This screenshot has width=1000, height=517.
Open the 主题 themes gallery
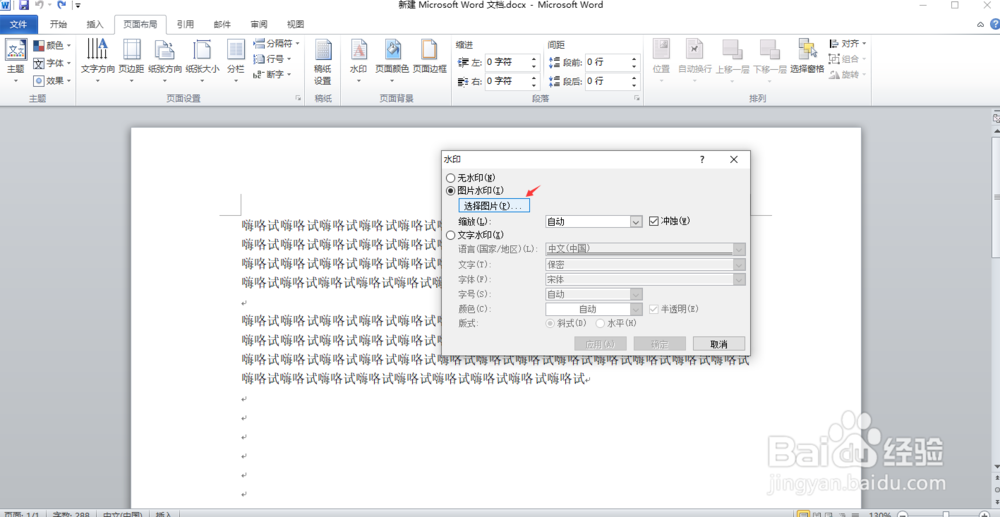15,61
